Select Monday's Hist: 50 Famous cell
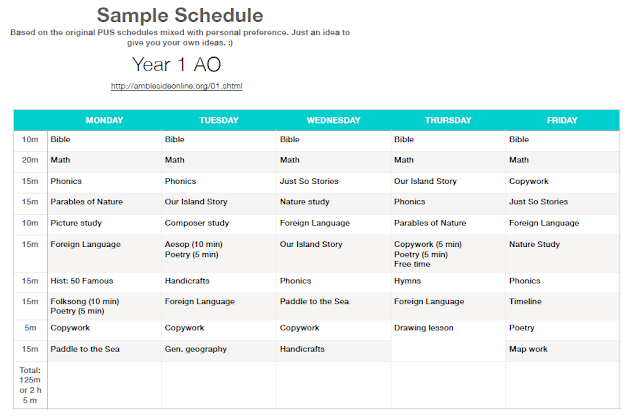 pyautogui.click(x=104, y=281)
